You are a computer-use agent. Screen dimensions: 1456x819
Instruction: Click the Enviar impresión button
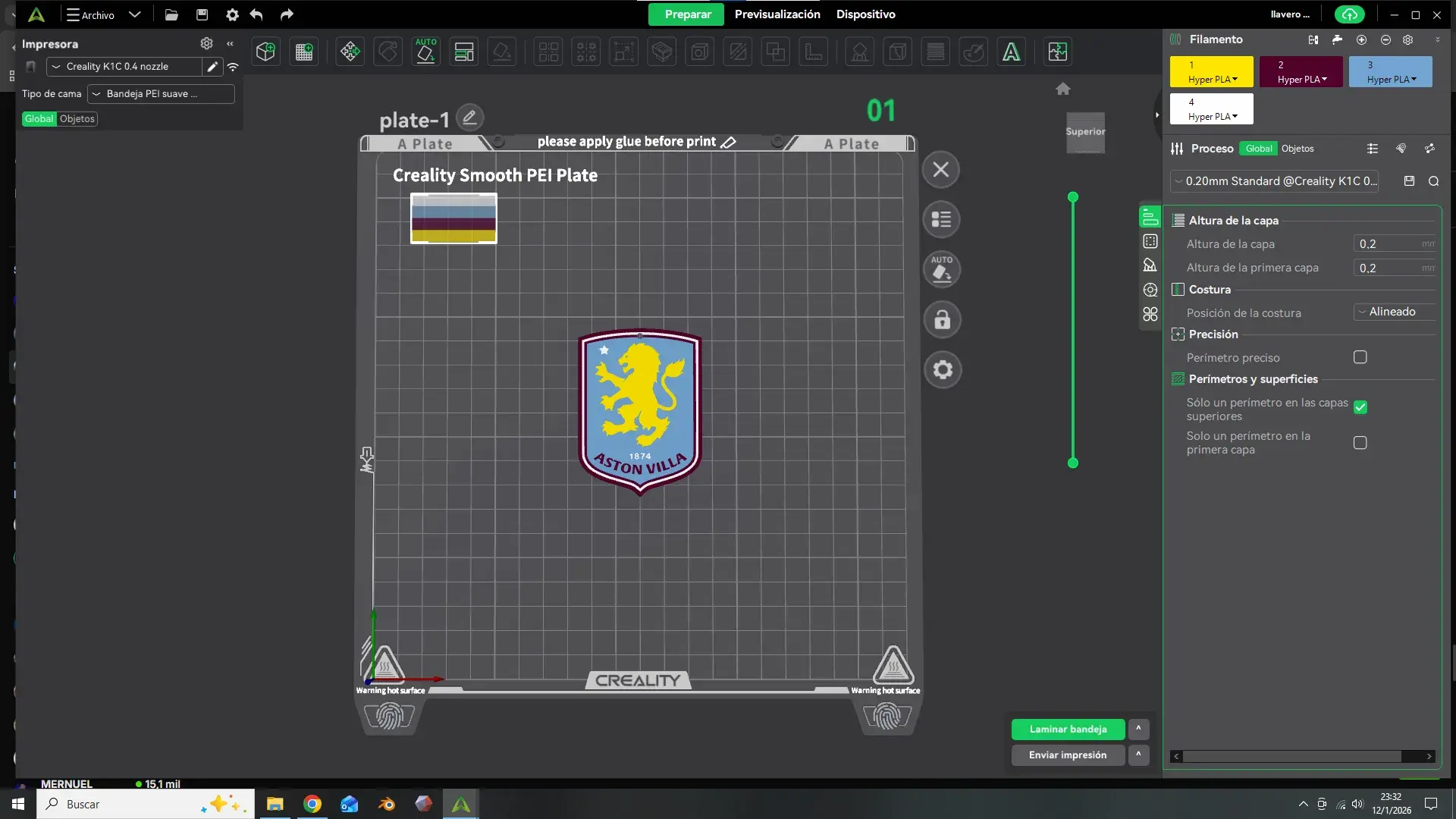coord(1068,755)
